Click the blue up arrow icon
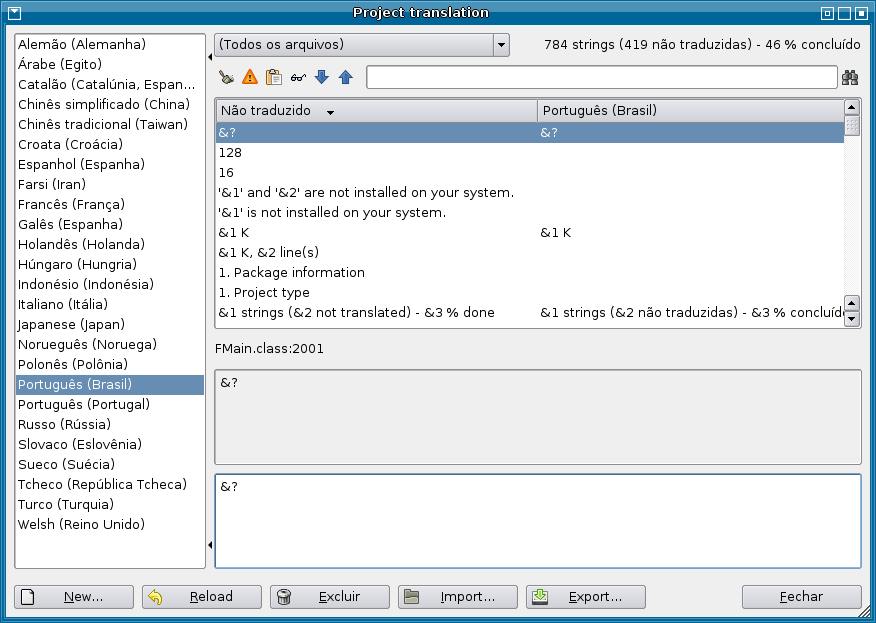Image resolution: width=876 pixels, height=623 pixels. (x=346, y=77)
